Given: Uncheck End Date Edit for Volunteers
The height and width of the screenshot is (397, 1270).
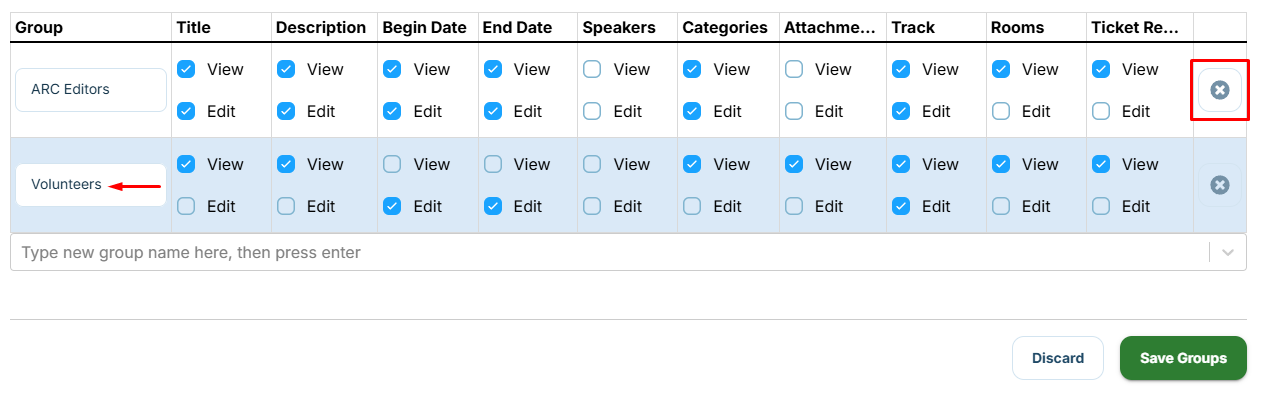Looking at the screenshot, I should [x=492, y=206].
